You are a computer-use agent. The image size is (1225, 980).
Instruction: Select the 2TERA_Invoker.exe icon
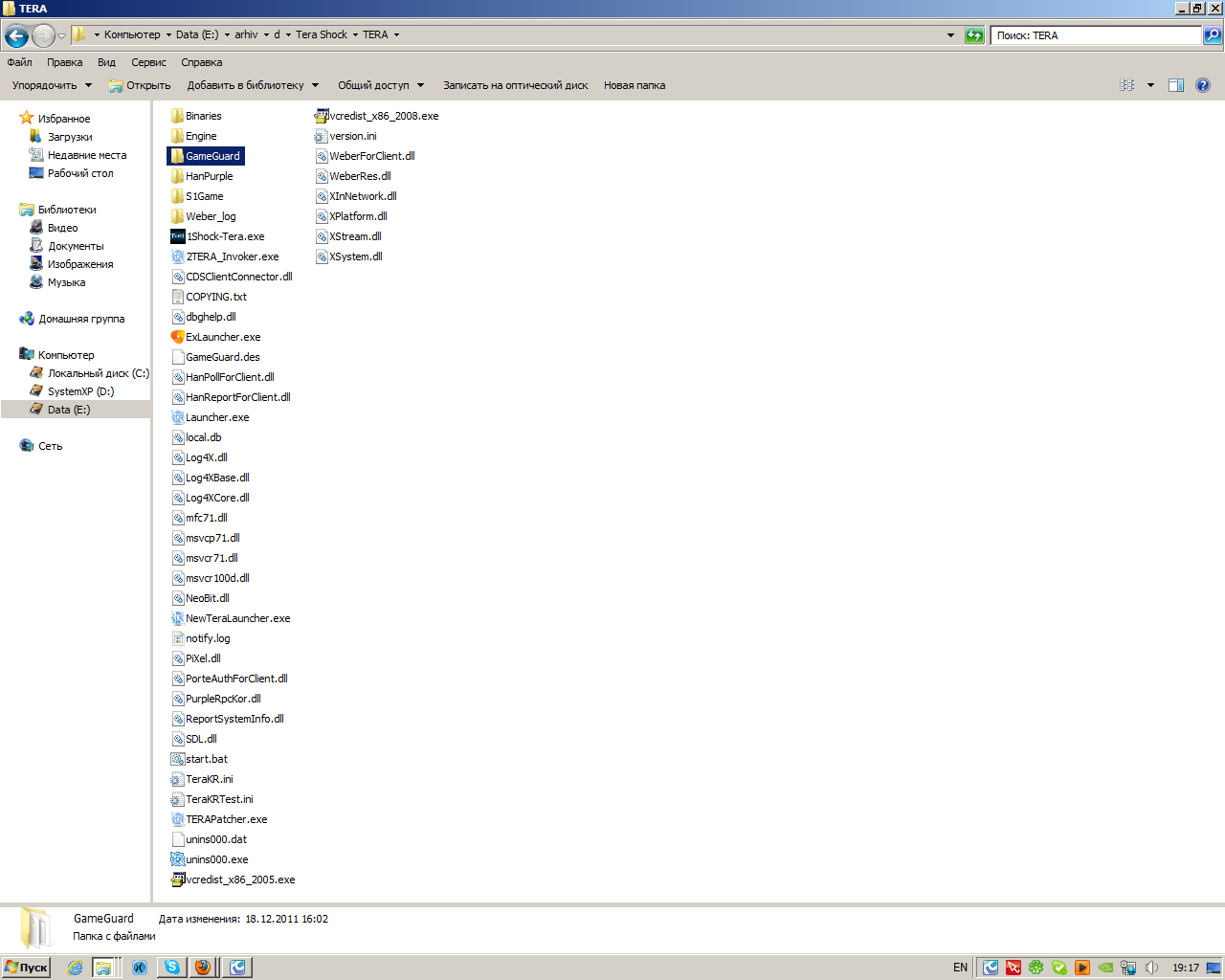tap(177, 256)
